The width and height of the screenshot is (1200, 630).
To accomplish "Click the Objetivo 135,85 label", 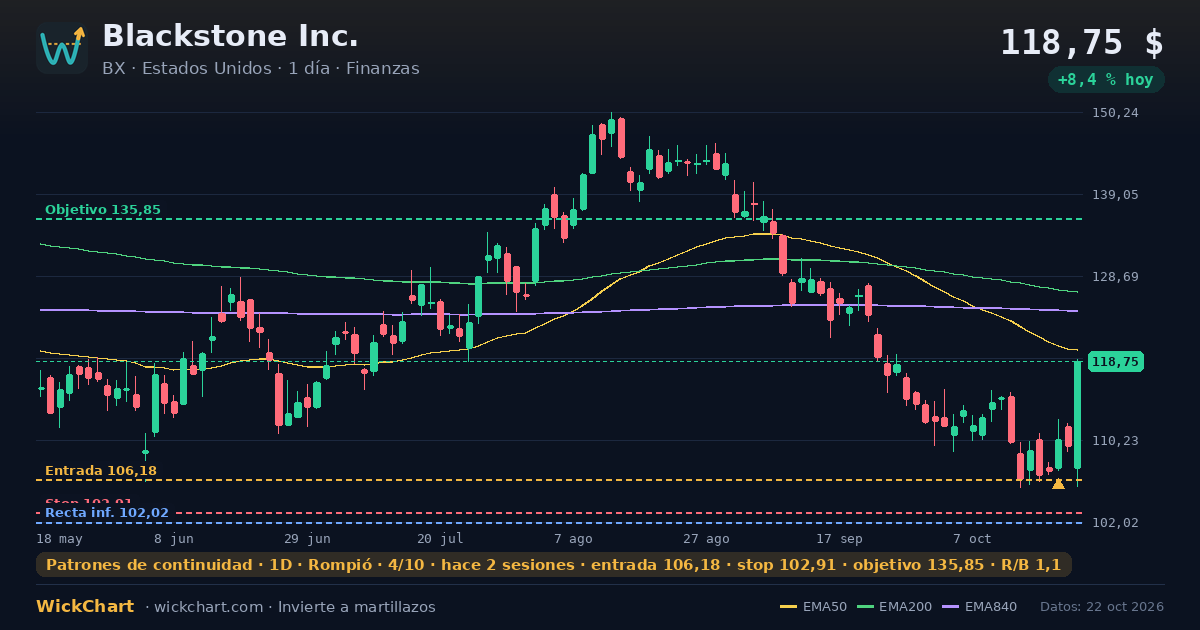I will click(x=103, y=210).
